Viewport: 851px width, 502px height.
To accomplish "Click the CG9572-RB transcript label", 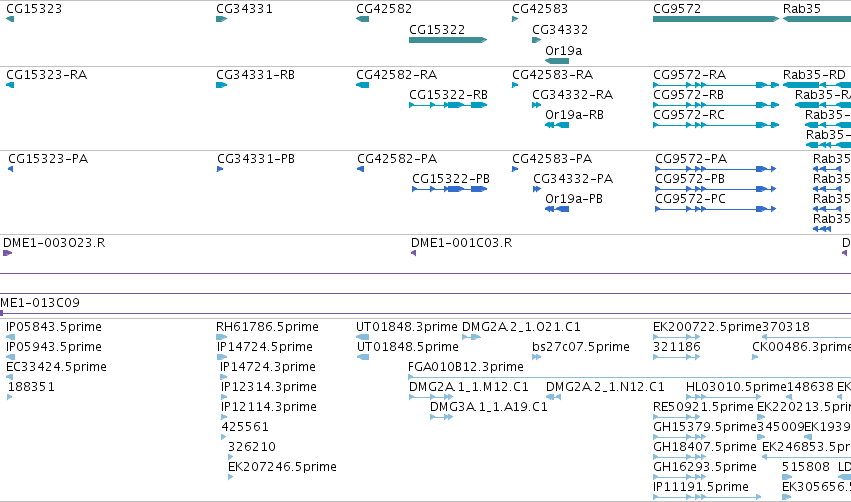I will (688, 94).
